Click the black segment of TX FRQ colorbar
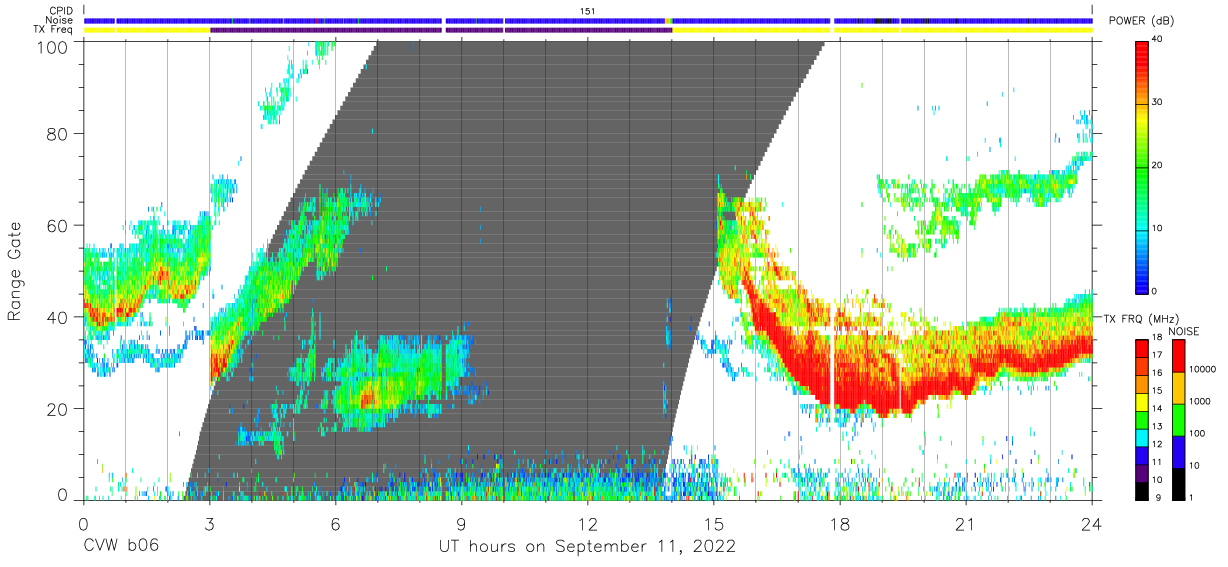The height and width of the screenshot is (567, 1228). [1144, 489]
